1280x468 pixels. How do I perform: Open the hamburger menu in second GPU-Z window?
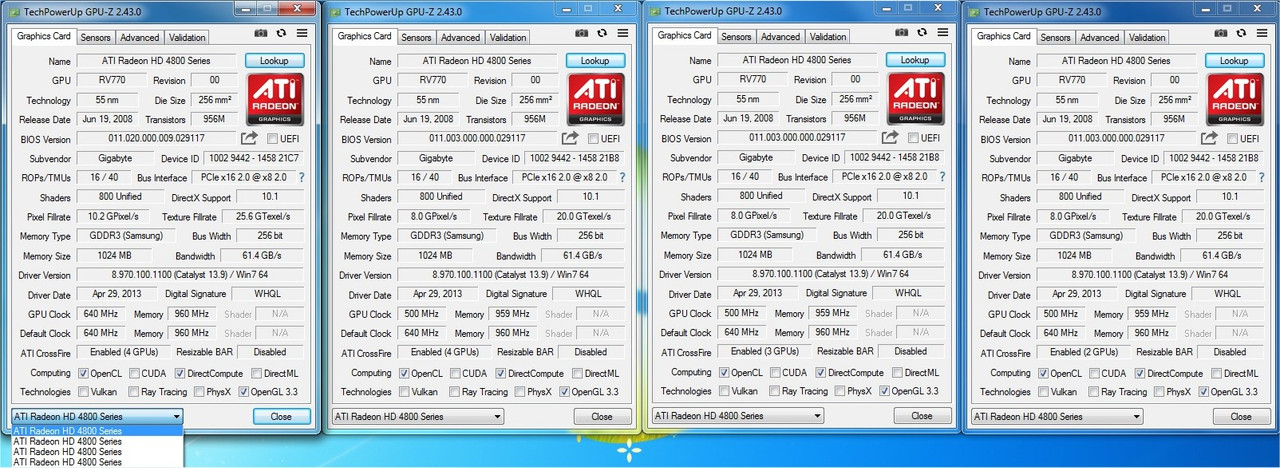pos(622,33)
